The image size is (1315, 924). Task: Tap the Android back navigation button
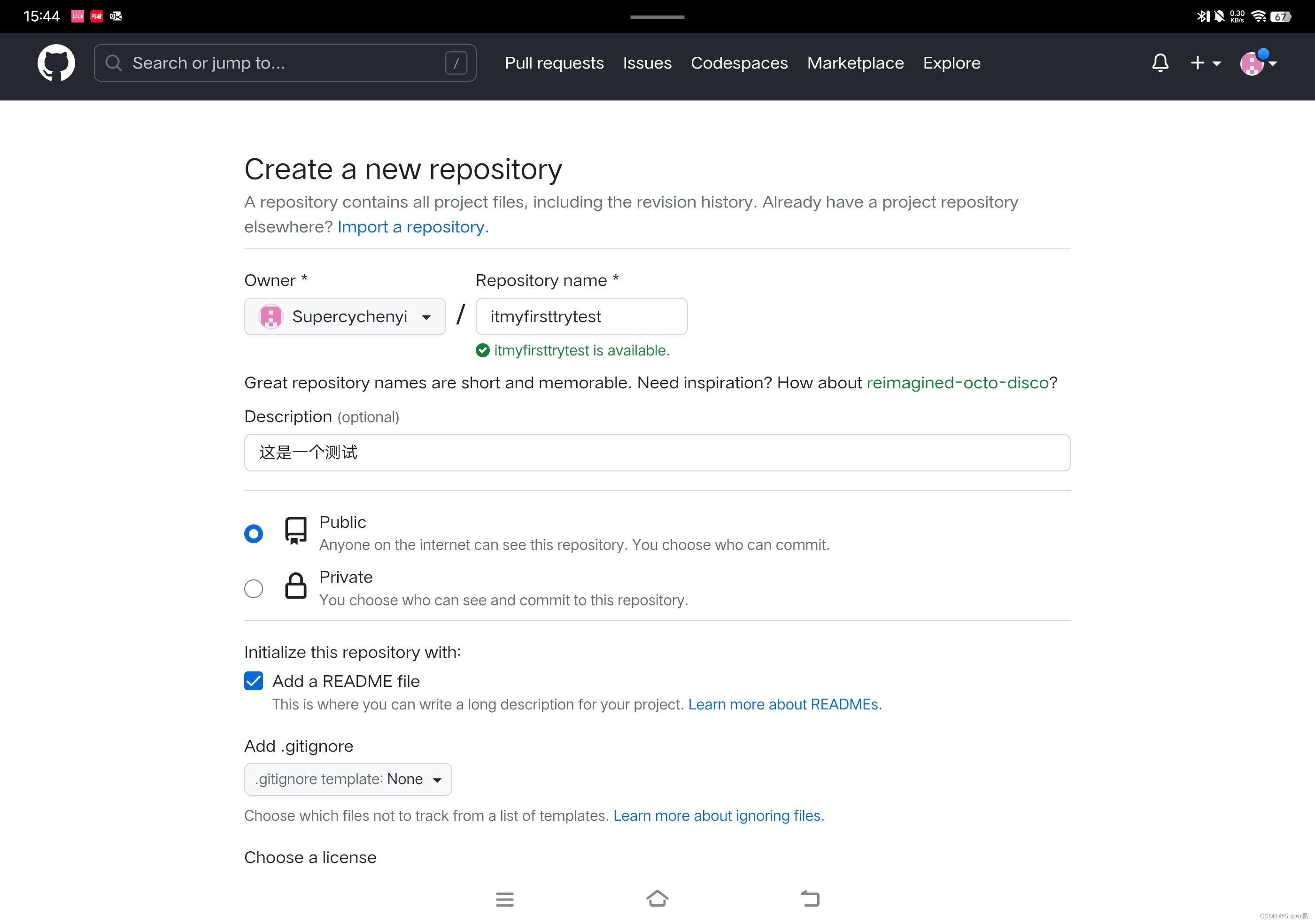[x=810, y=899]
